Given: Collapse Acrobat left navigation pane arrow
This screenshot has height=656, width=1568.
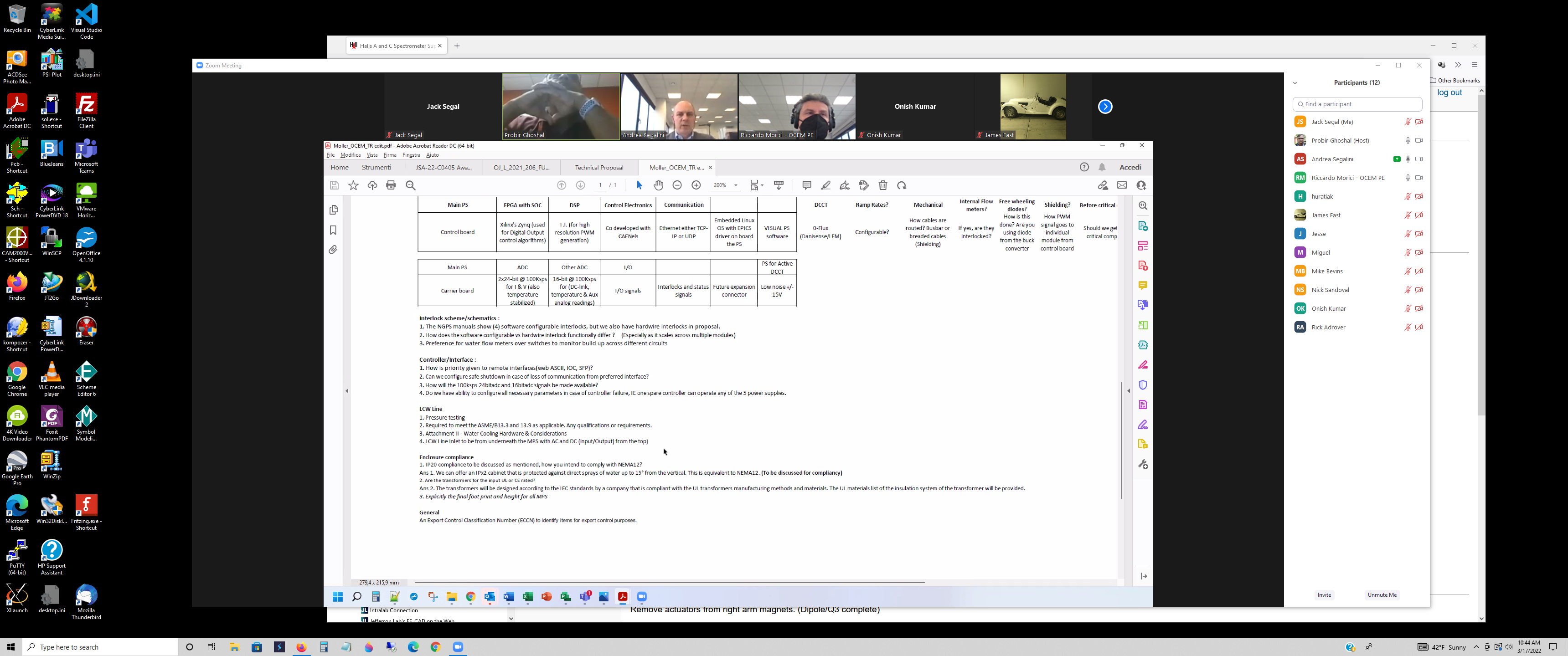Looking at the screenshot, I should click(x=347, y=391).
